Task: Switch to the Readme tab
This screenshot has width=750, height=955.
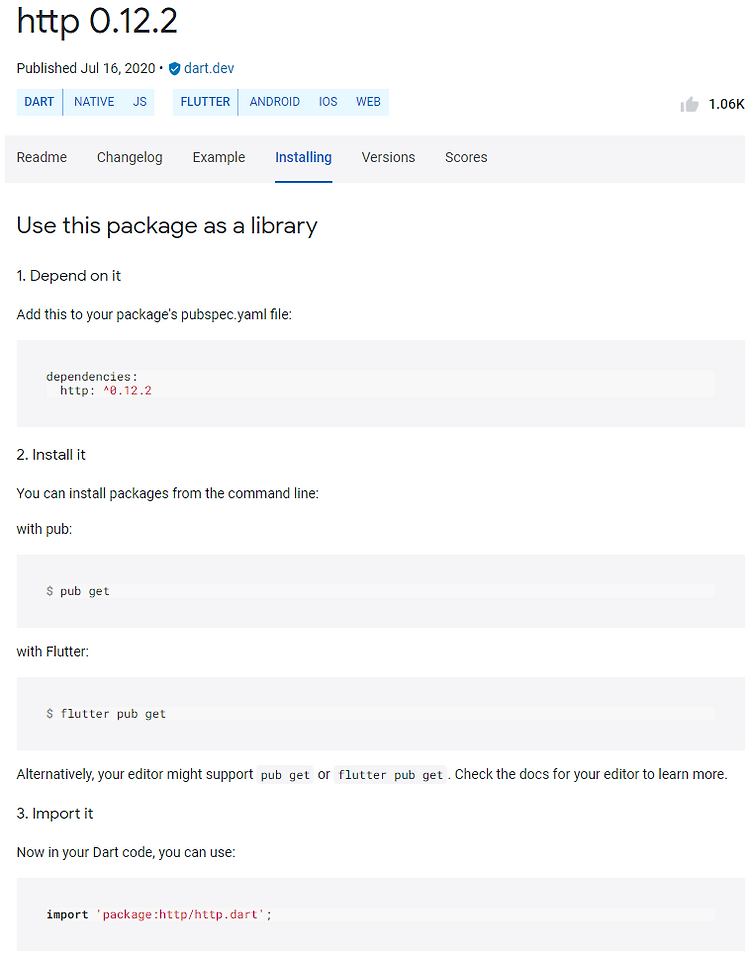Action: 42,157
